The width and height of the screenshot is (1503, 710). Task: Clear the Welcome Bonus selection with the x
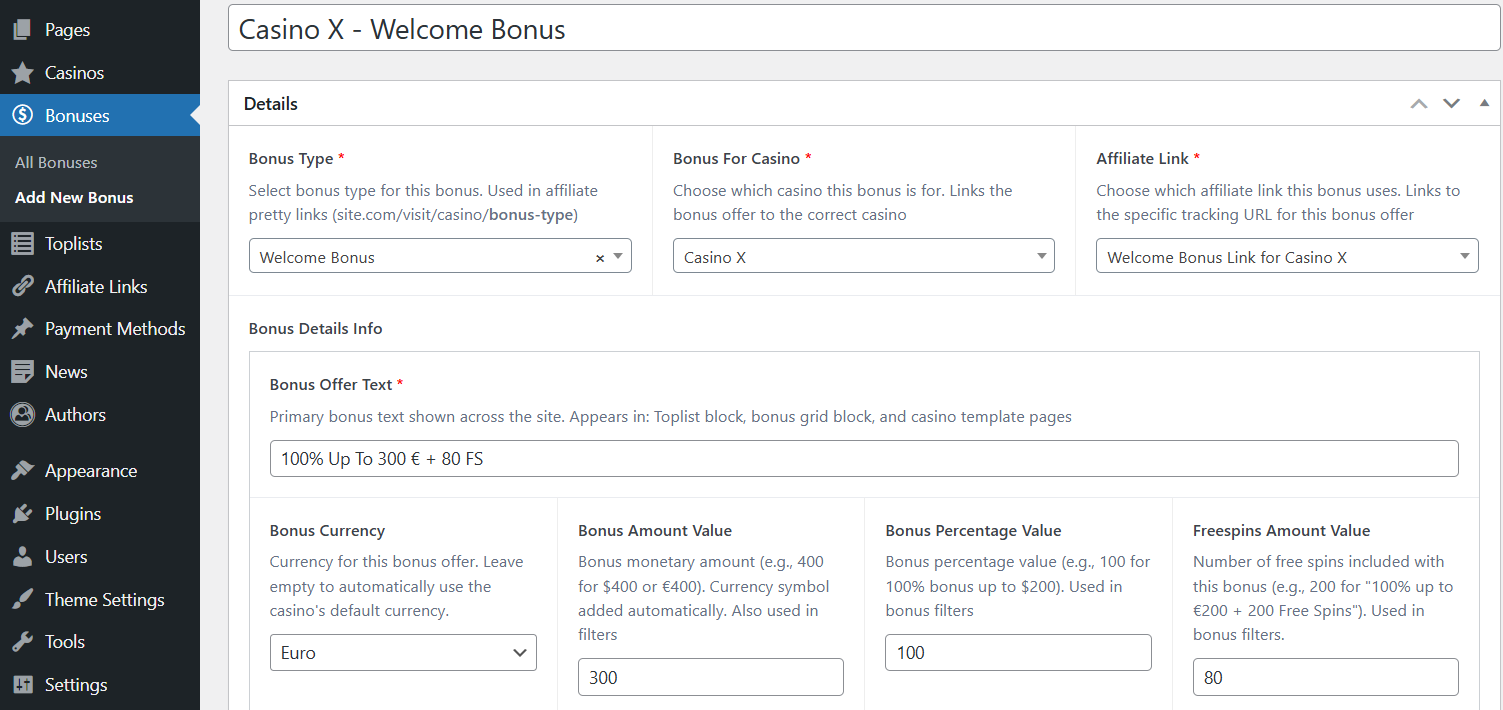(x=600, y=258)
